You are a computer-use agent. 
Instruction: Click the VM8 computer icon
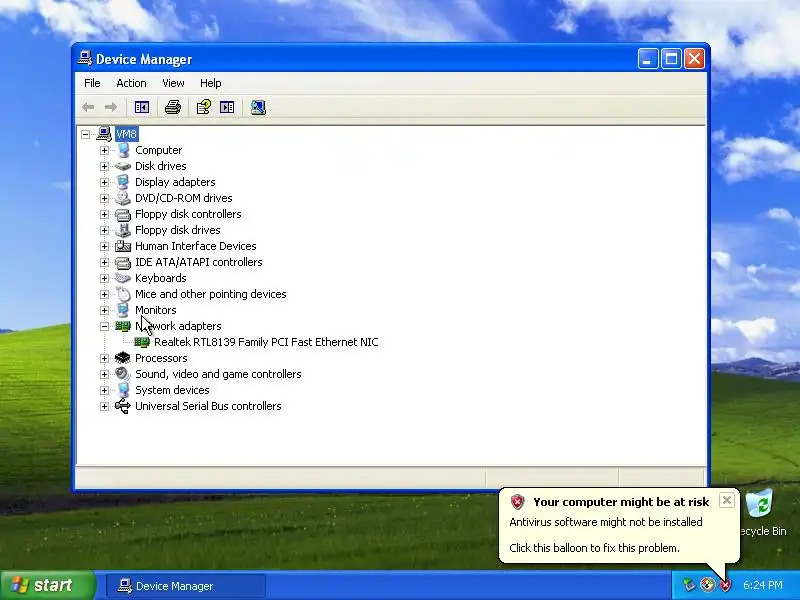pos(104,134)
